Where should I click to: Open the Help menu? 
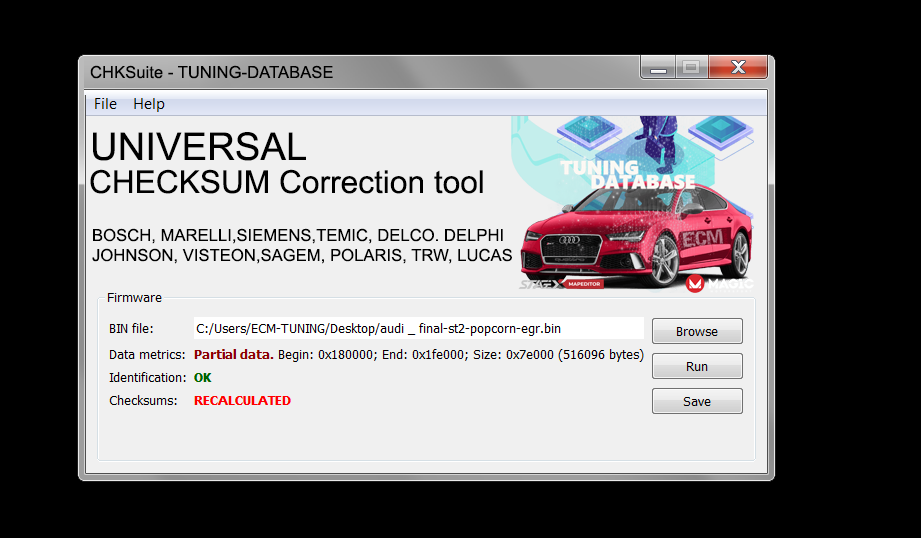149,104
